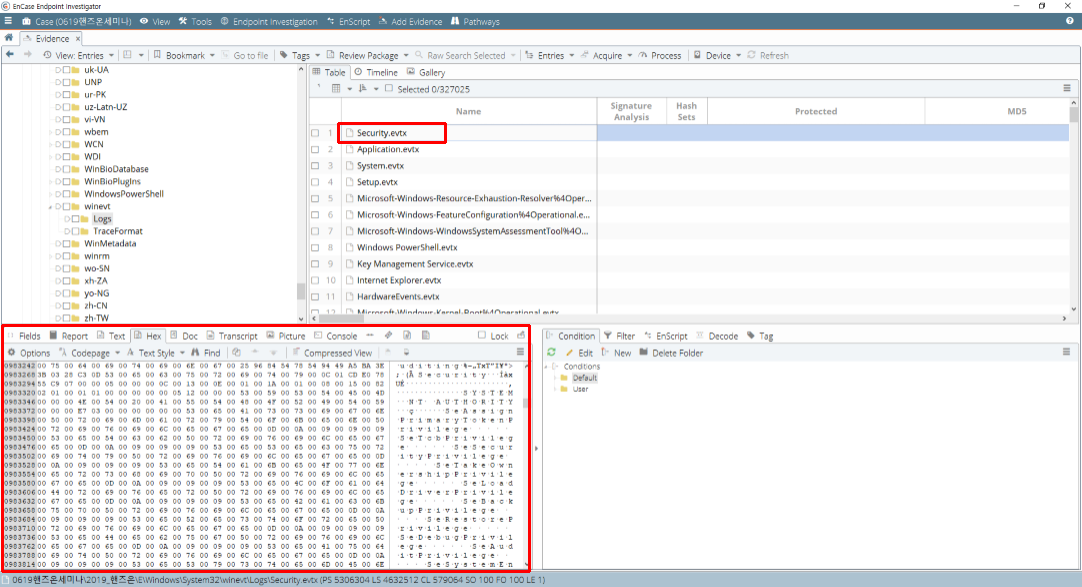Image resolution: width=1082 pixels, height=587 pixels.
Task: Open the hex view pane hamburger menu
Action: pos(520,352)
